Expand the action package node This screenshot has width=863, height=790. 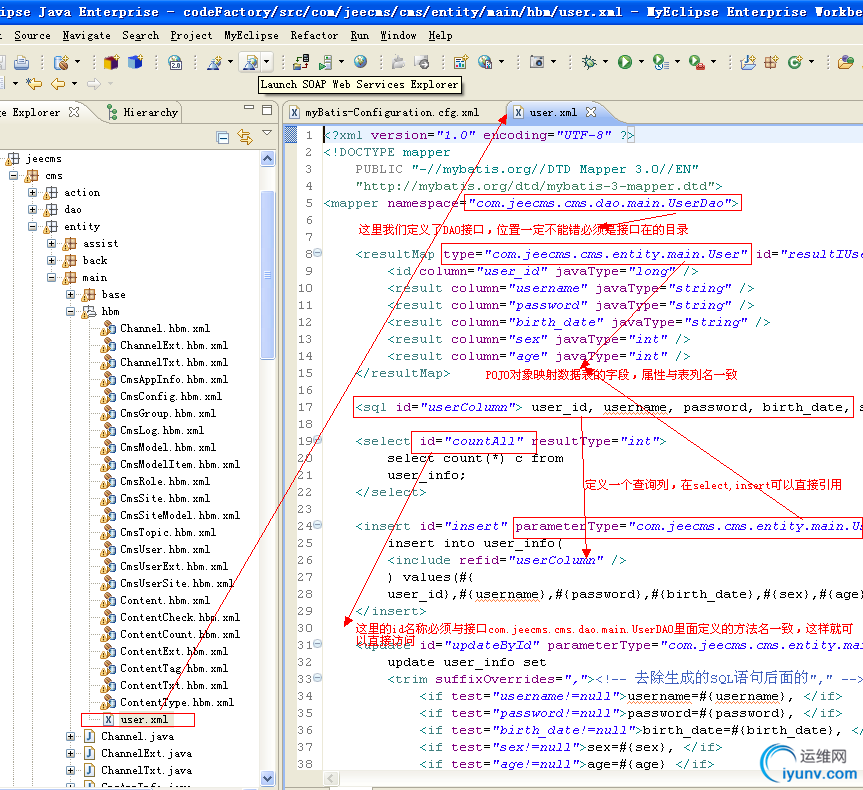click(x=33, y=192)
